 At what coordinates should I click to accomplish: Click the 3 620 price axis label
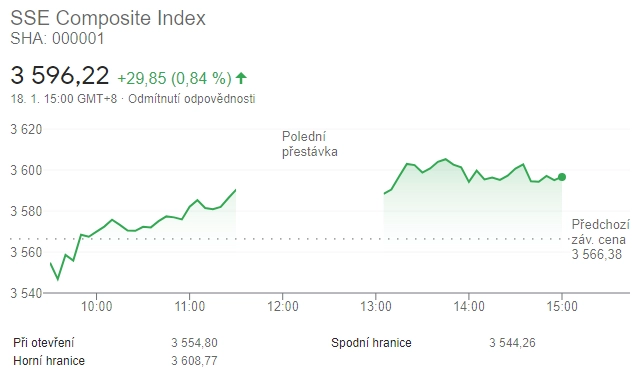[26, 129]
